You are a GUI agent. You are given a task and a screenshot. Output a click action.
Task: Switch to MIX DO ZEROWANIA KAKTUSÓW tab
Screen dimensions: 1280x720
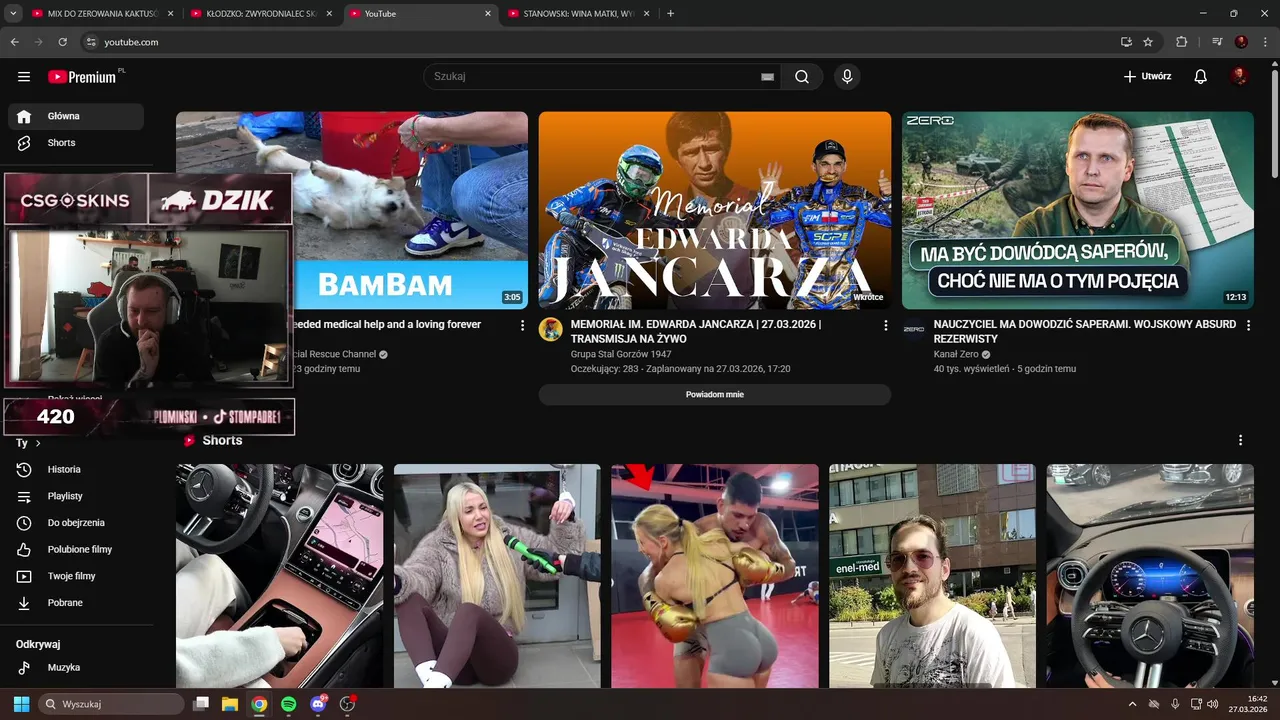coord(103,14)
